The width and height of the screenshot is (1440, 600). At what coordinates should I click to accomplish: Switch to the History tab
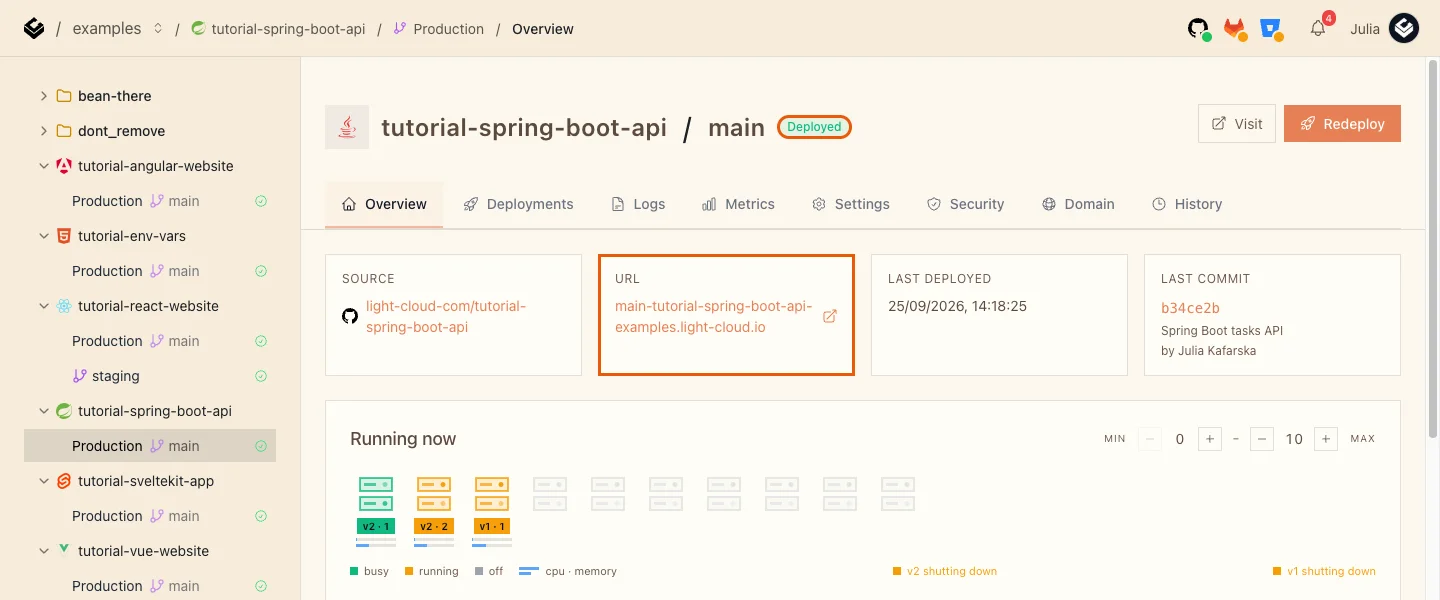point(1187,204)
